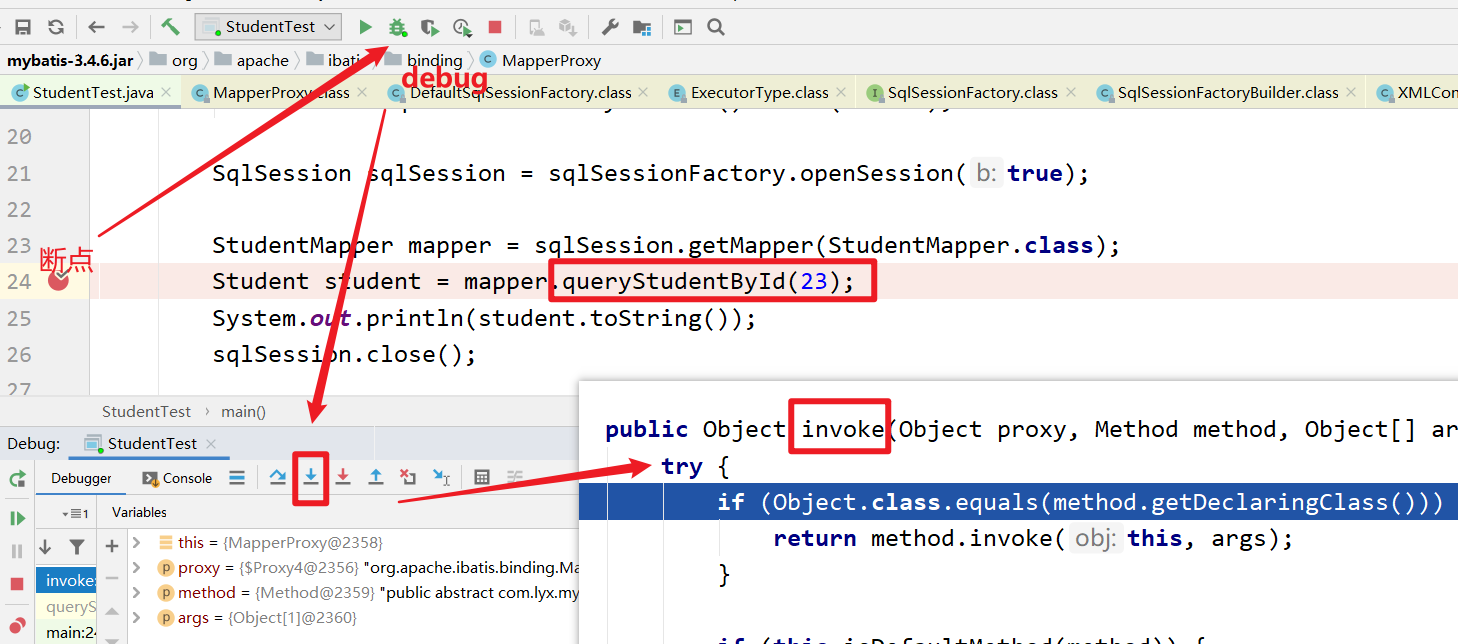This screenshot has height=644, width=1458.
Task: Open the thread selector dropdown
Action: tap(75, 513)
